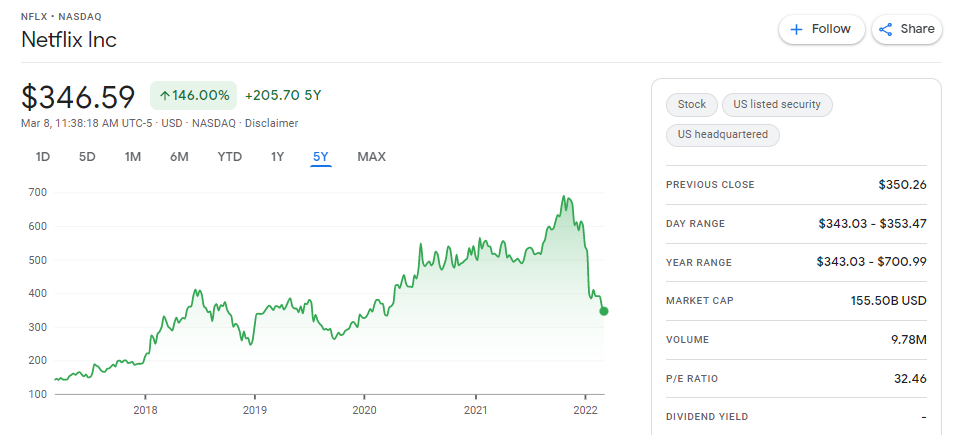Click the share icon in the Share button
The height and width of the screenshot is (435, 965).
pyautogui.click(x=886, y=30)
